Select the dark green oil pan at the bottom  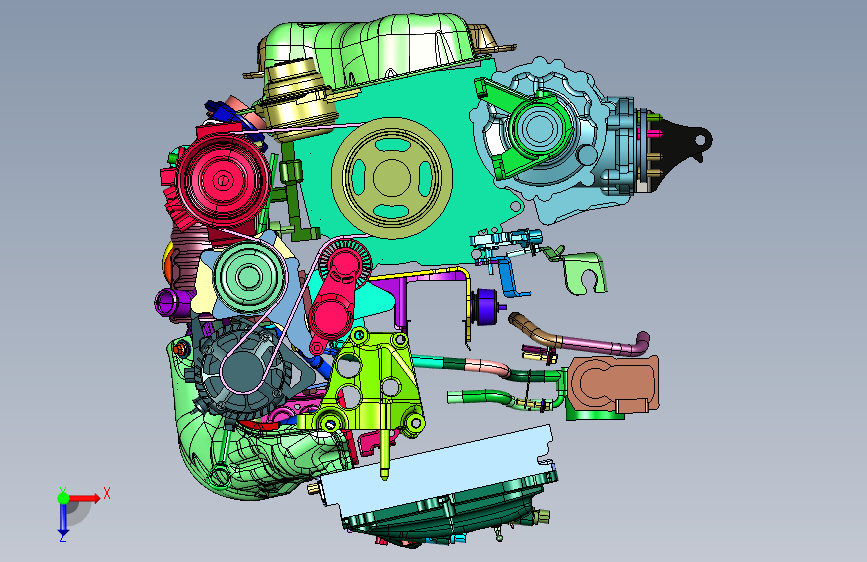451,512
